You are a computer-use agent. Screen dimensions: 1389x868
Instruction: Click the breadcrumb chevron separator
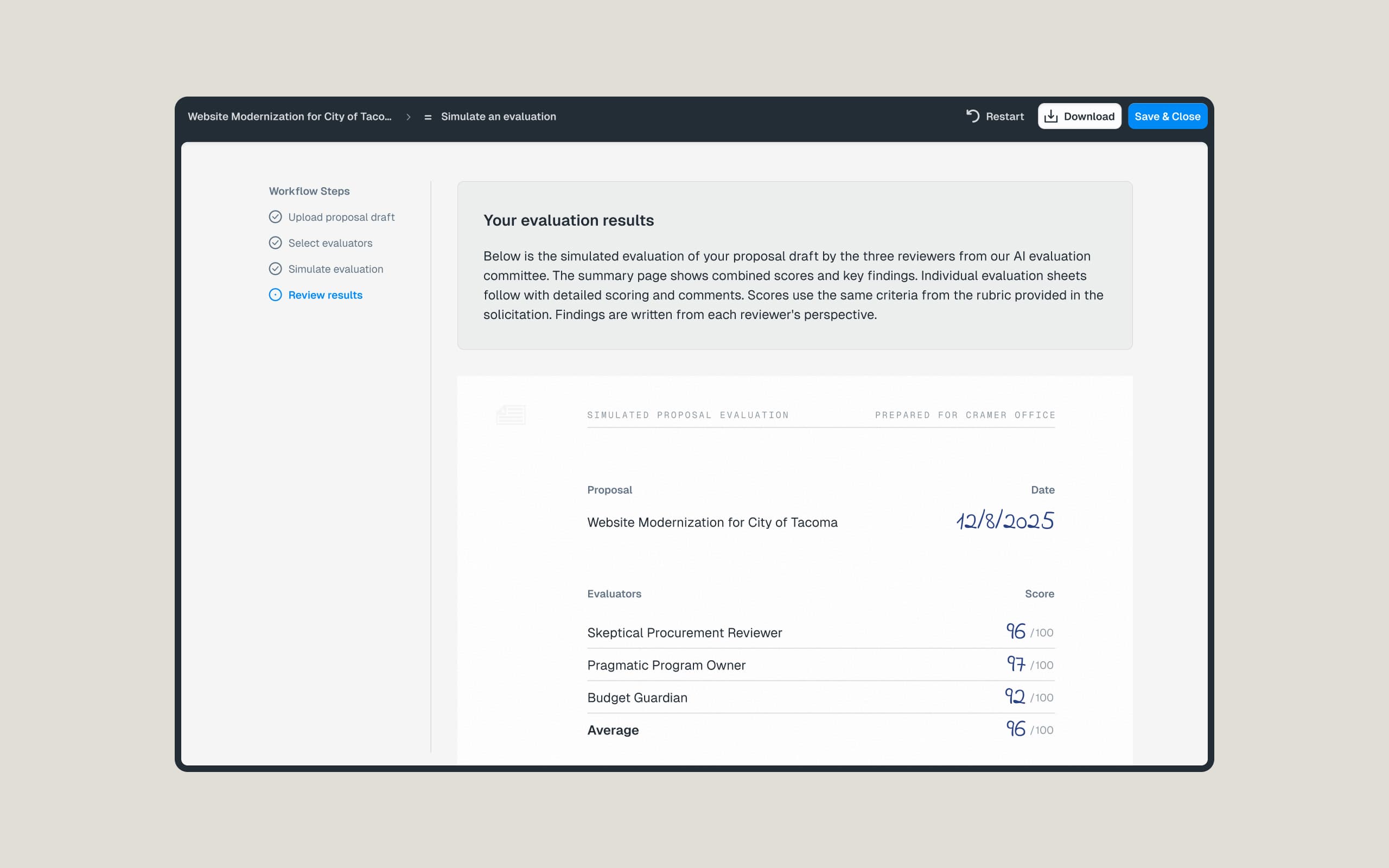pos(409,117)
